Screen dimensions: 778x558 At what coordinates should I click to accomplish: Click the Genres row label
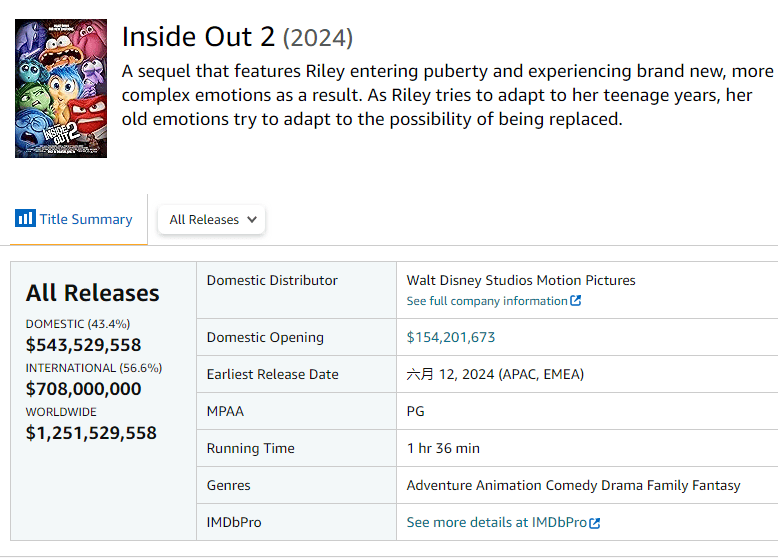[x=229, y=485]
